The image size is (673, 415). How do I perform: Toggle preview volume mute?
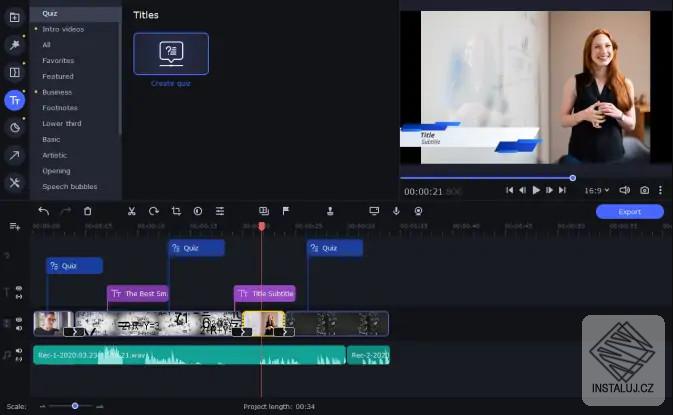pyautogui.click(x=624, y=190)
